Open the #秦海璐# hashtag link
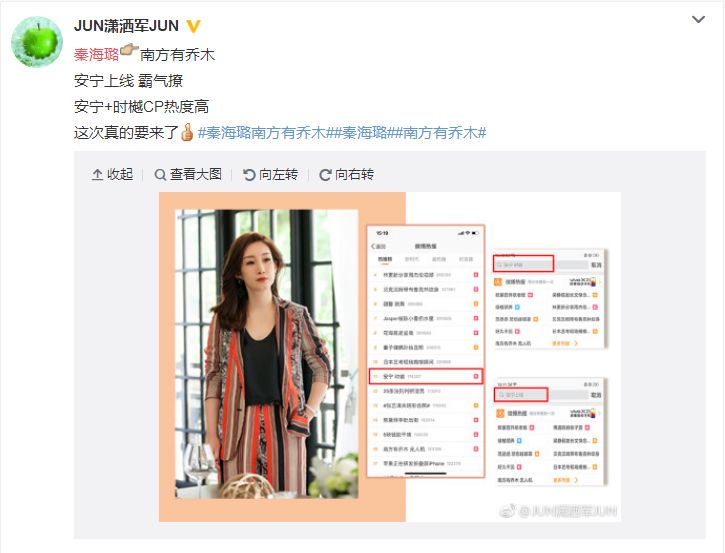 pyautogui.click(x=364, y=133)
